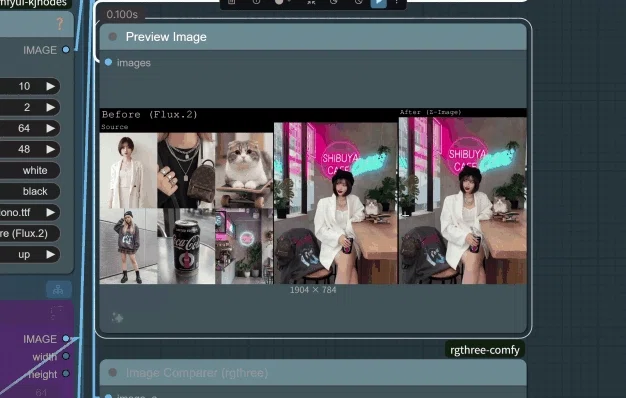This screenshot has height=398, width=626.
Task: Click the Preview Image node title
Action: tap(166, 37)
